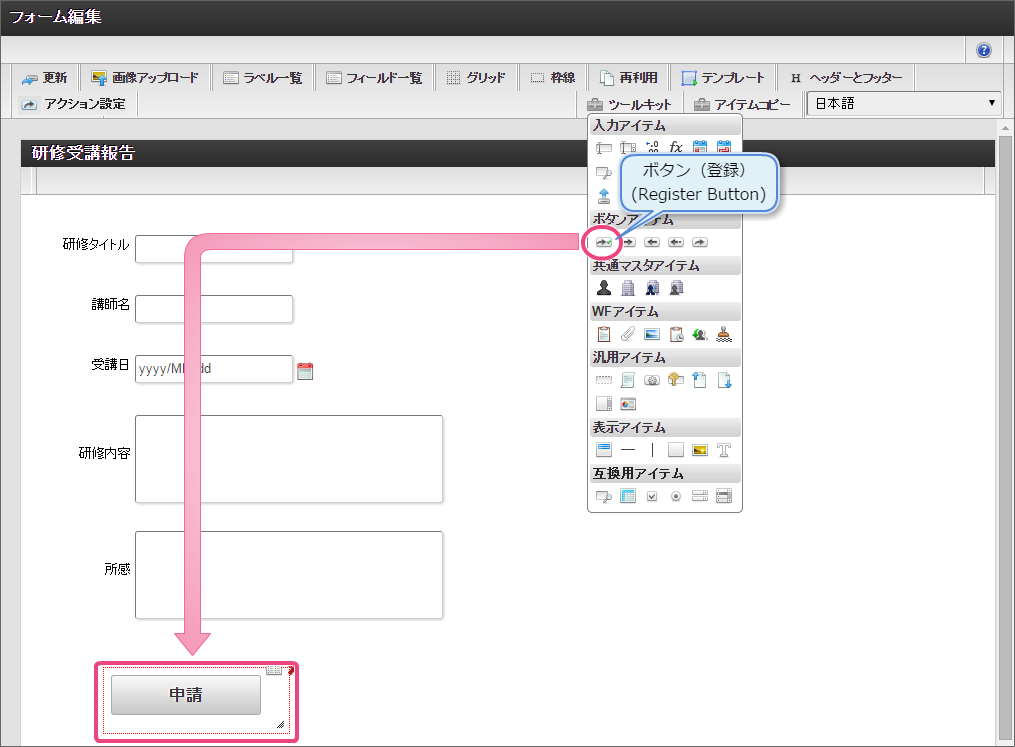Open アクション設定 action settings
The image size is (1015, 747).
pyautogui.click(x=73, y=104)
